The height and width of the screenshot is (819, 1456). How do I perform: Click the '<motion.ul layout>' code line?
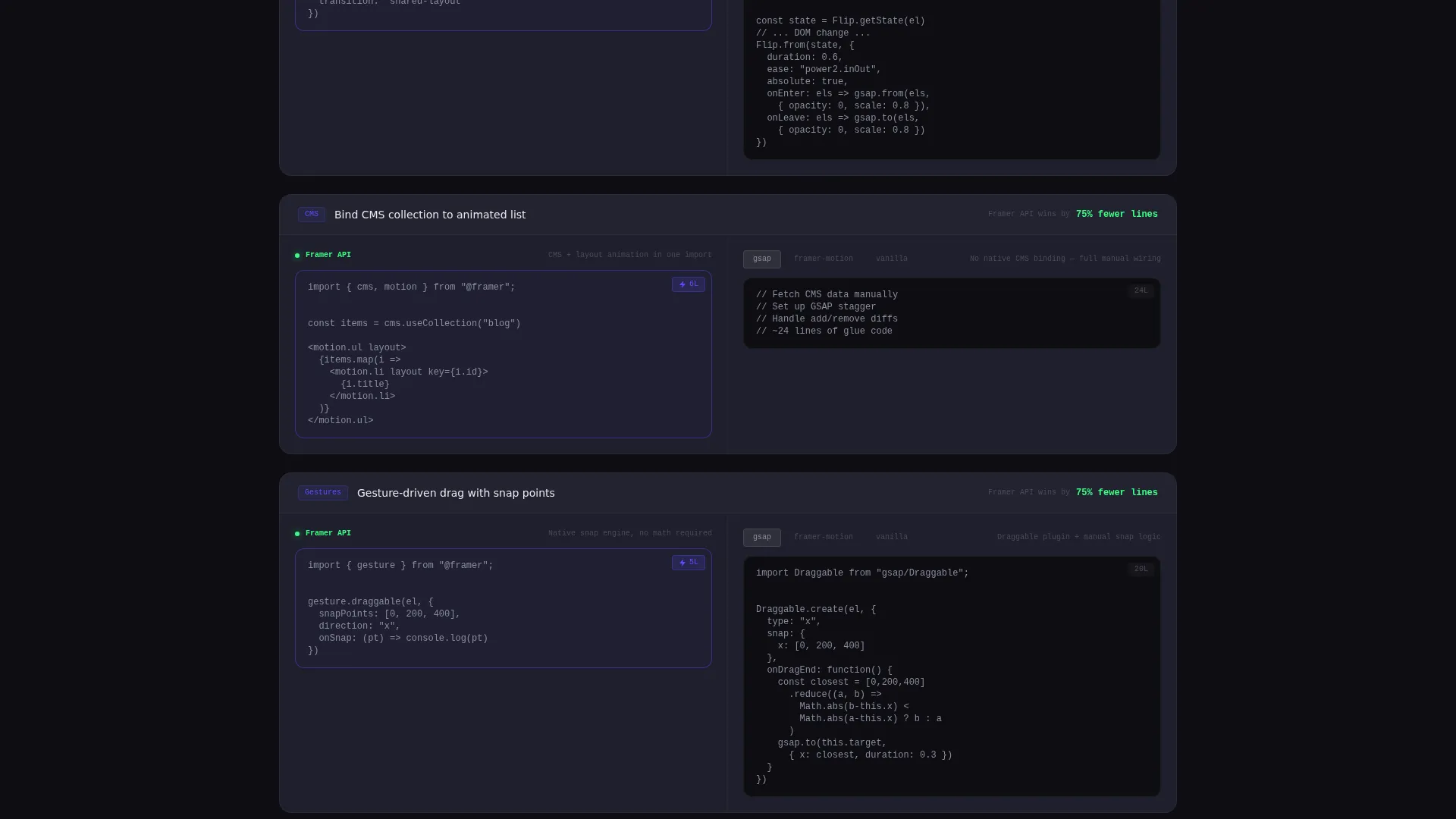pyautogui.click(x=356, y=348)
